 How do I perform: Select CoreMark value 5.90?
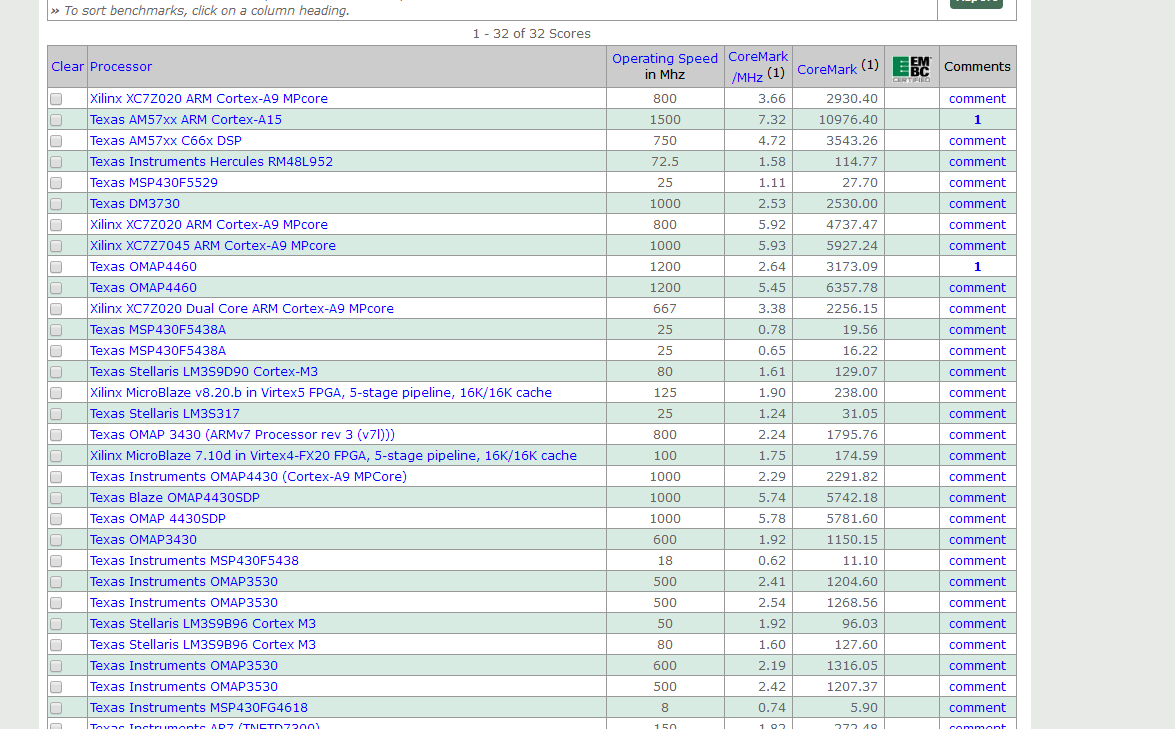(x=863, y=707)
